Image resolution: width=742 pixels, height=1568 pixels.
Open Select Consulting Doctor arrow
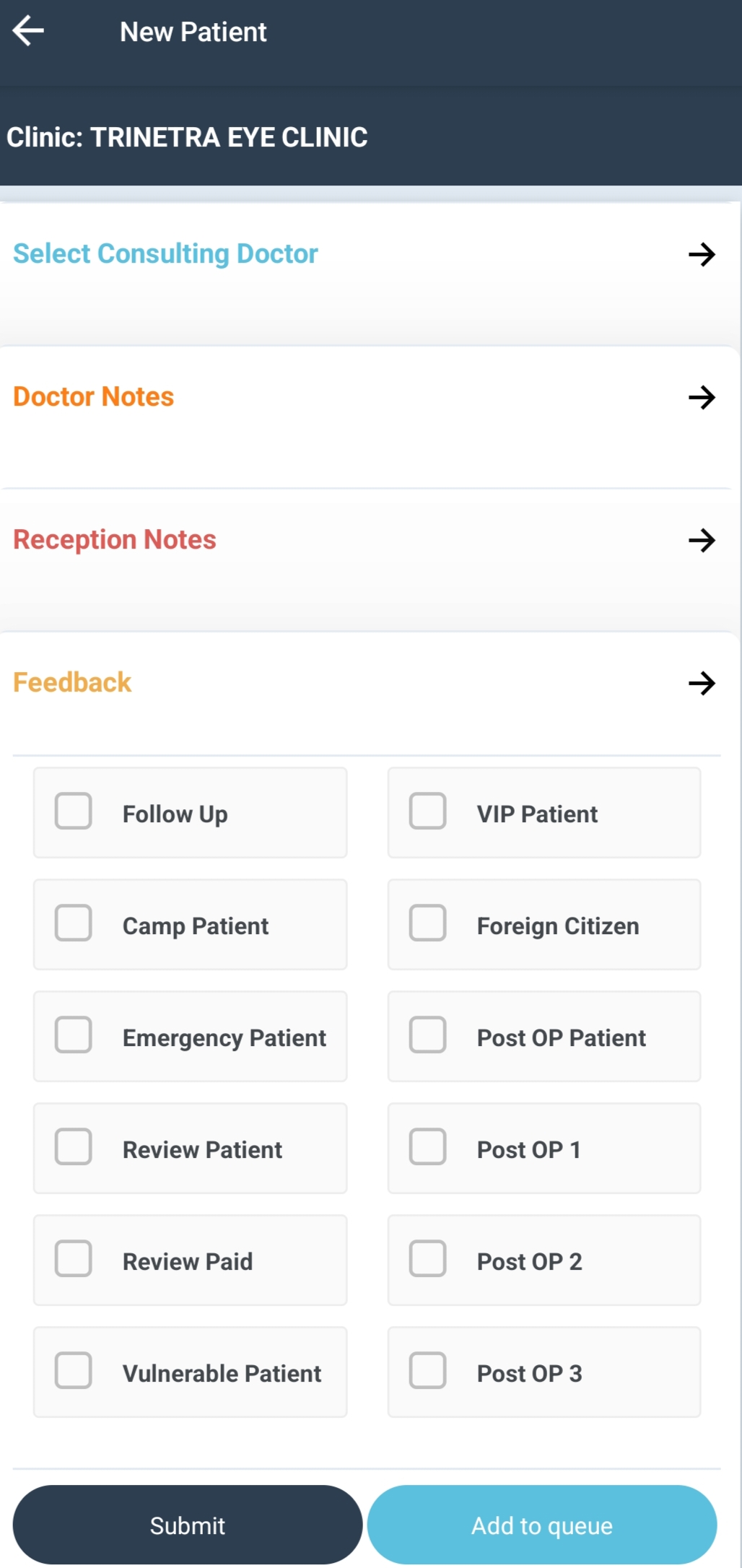coord(701,254)
